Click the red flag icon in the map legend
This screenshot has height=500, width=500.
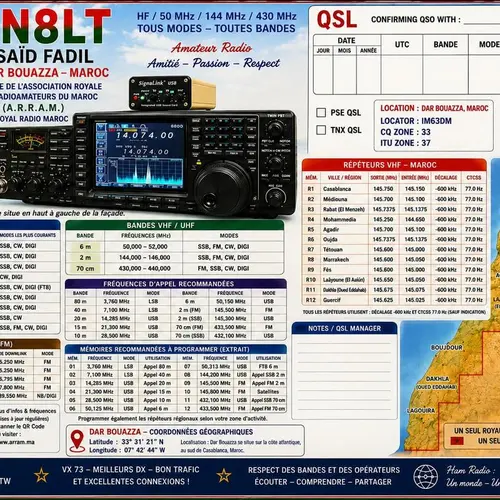[x=457, y=441]
